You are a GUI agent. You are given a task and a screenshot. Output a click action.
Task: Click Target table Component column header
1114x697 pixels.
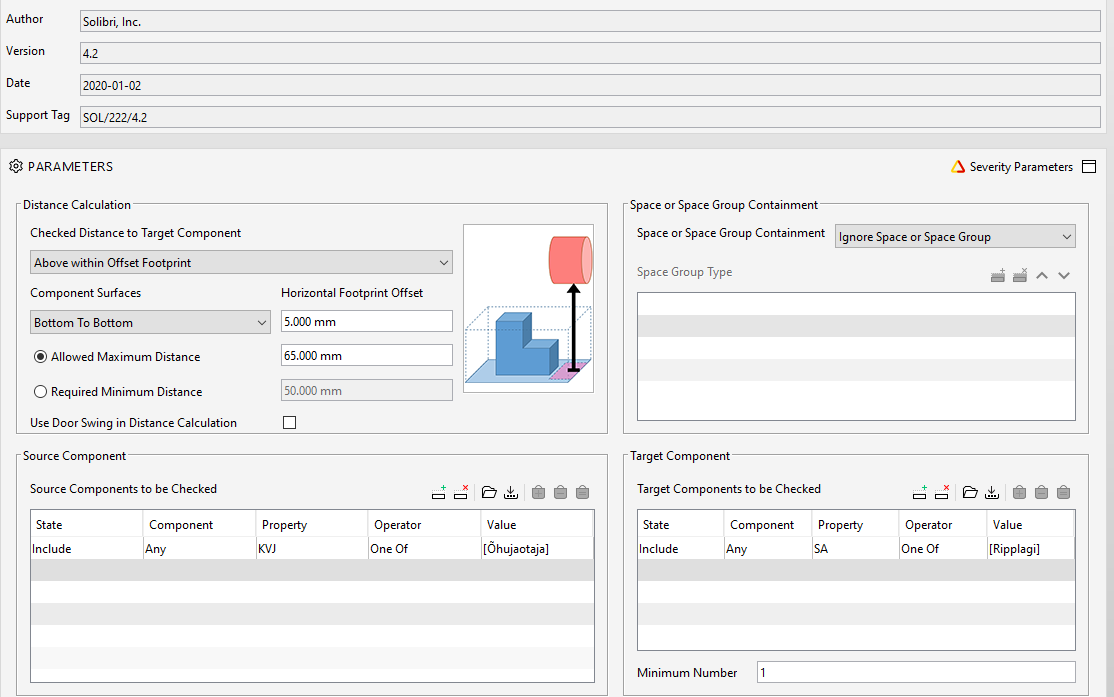pos(768,524)
